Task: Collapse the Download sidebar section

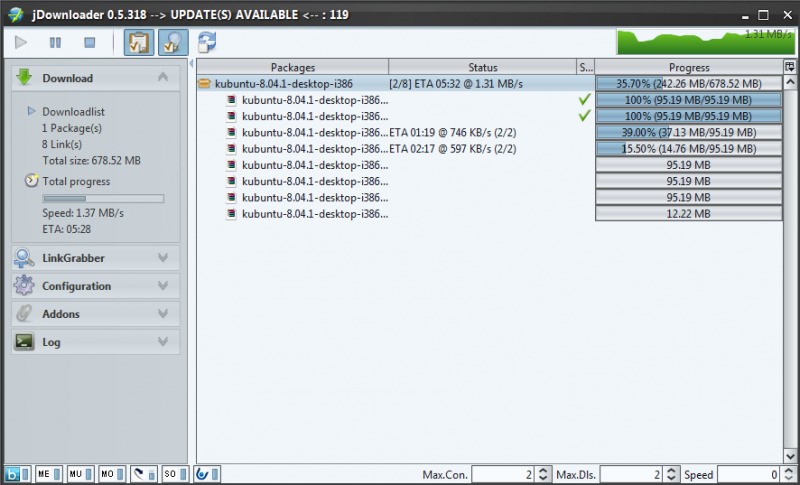Action: pyautogui.click(x=163, y=78)
